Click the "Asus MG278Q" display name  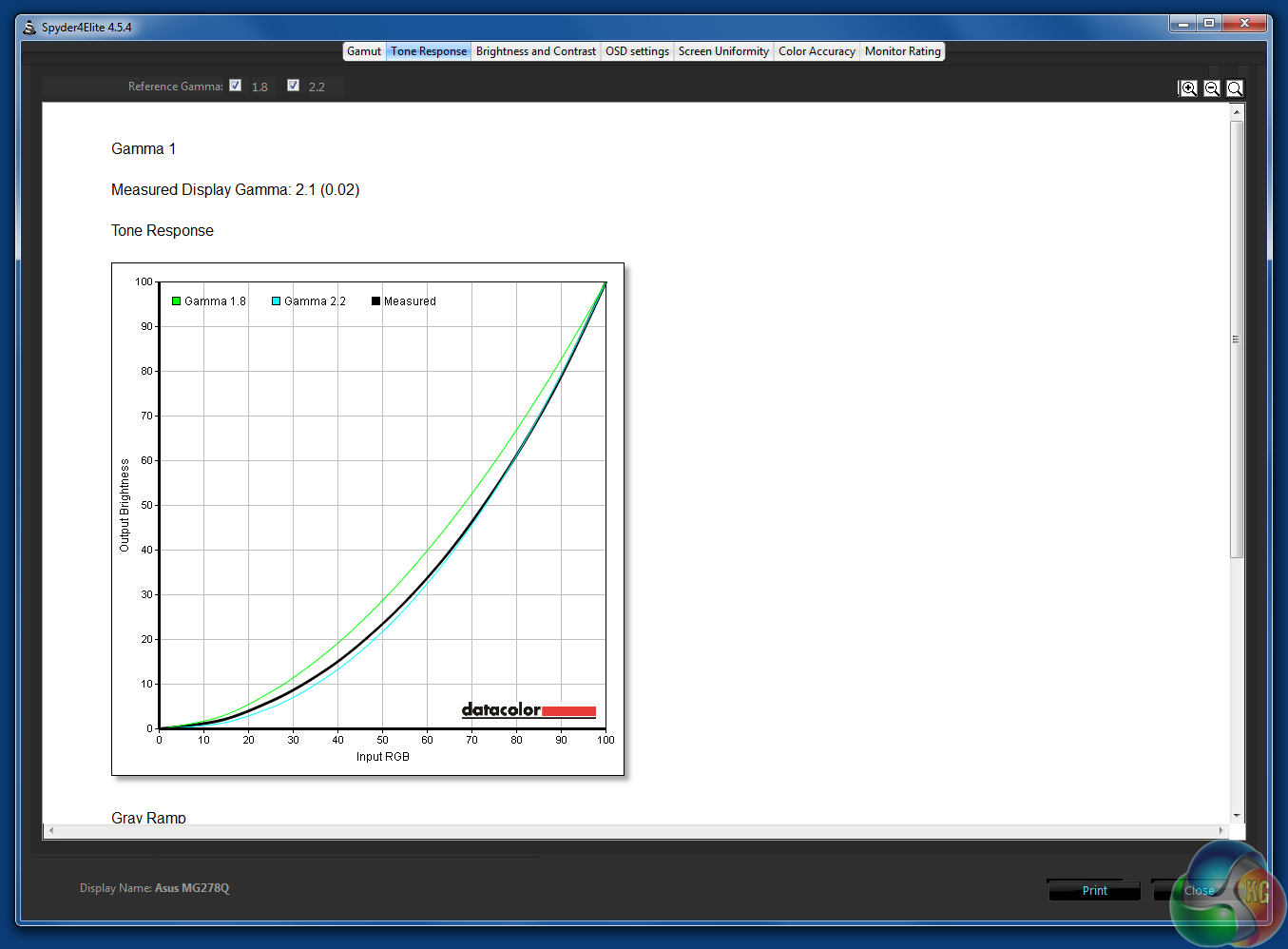(192, 888)
